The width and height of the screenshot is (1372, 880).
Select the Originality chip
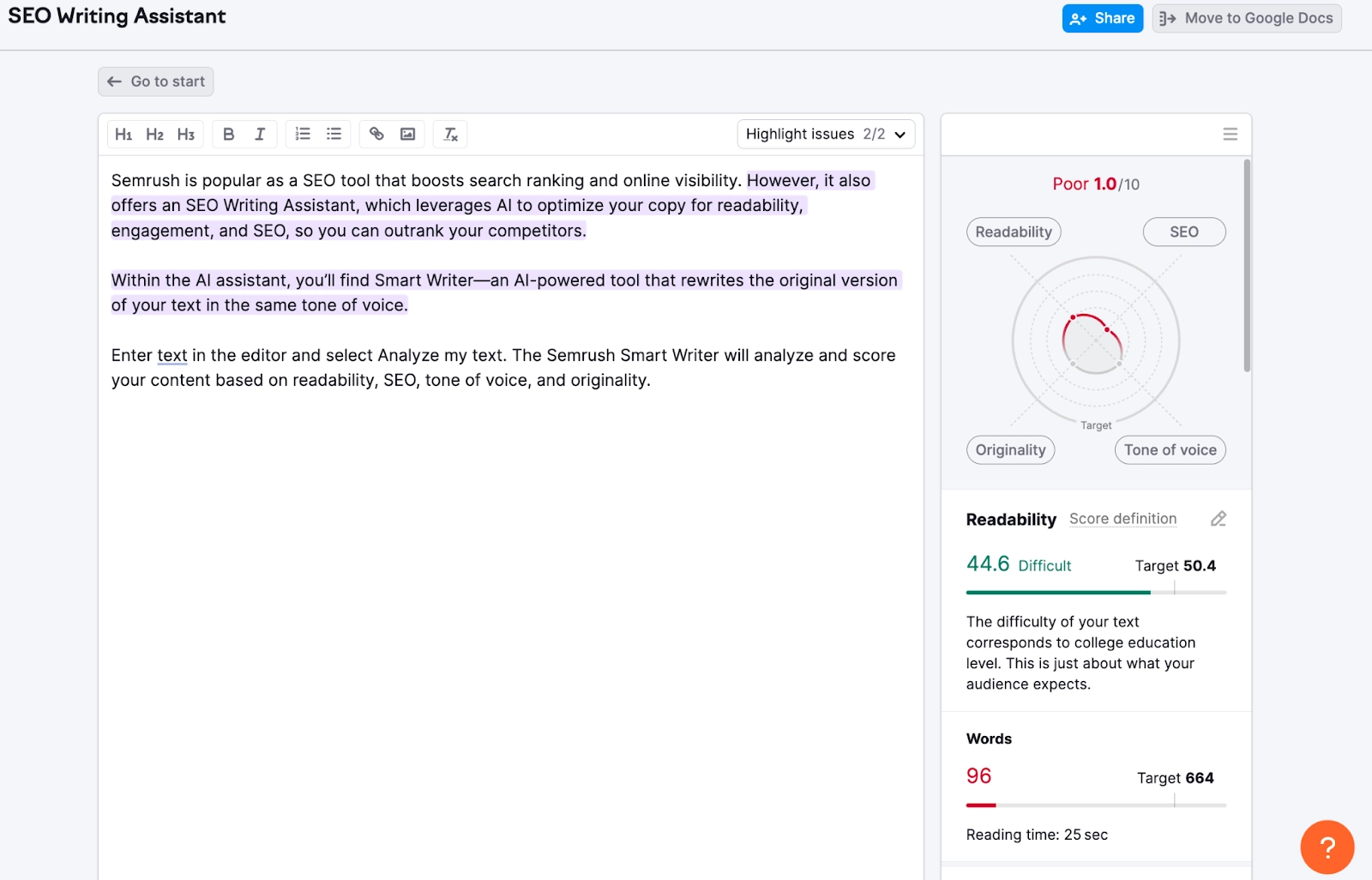[1010, 449]
